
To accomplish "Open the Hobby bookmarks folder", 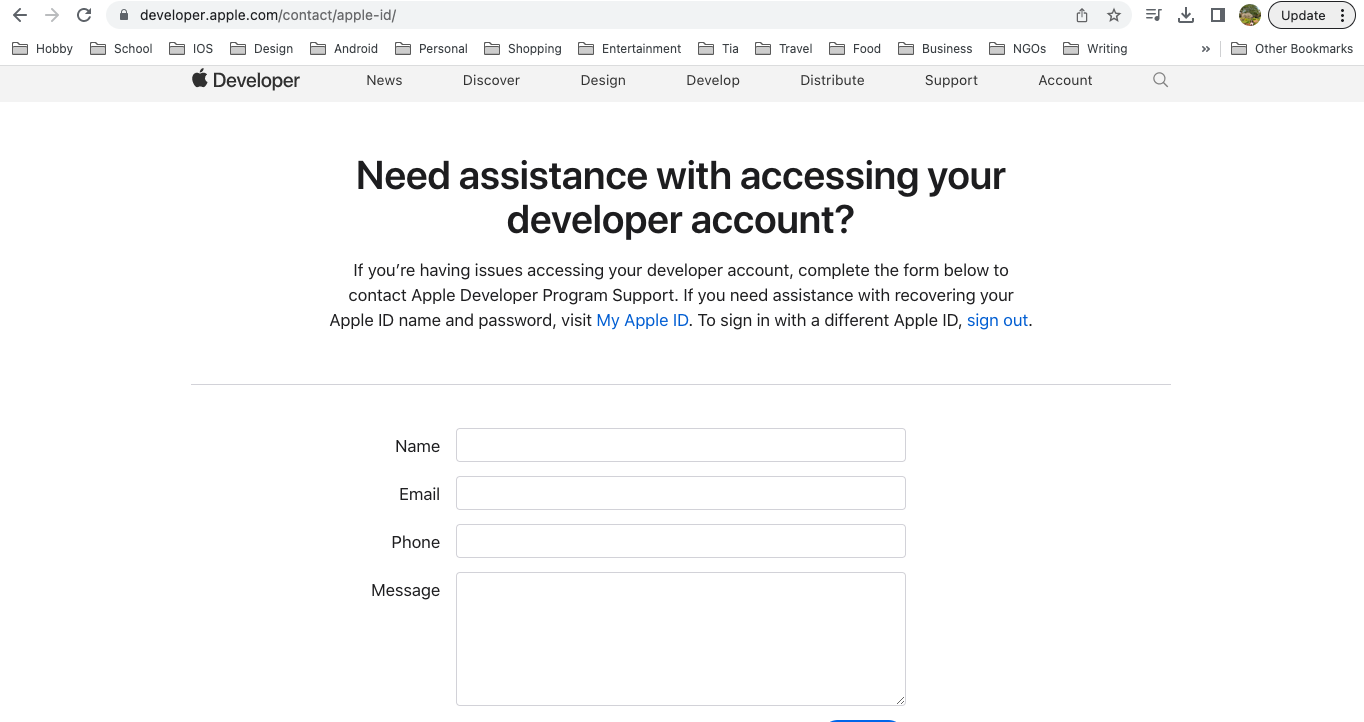I will click(x=42, y=48).
